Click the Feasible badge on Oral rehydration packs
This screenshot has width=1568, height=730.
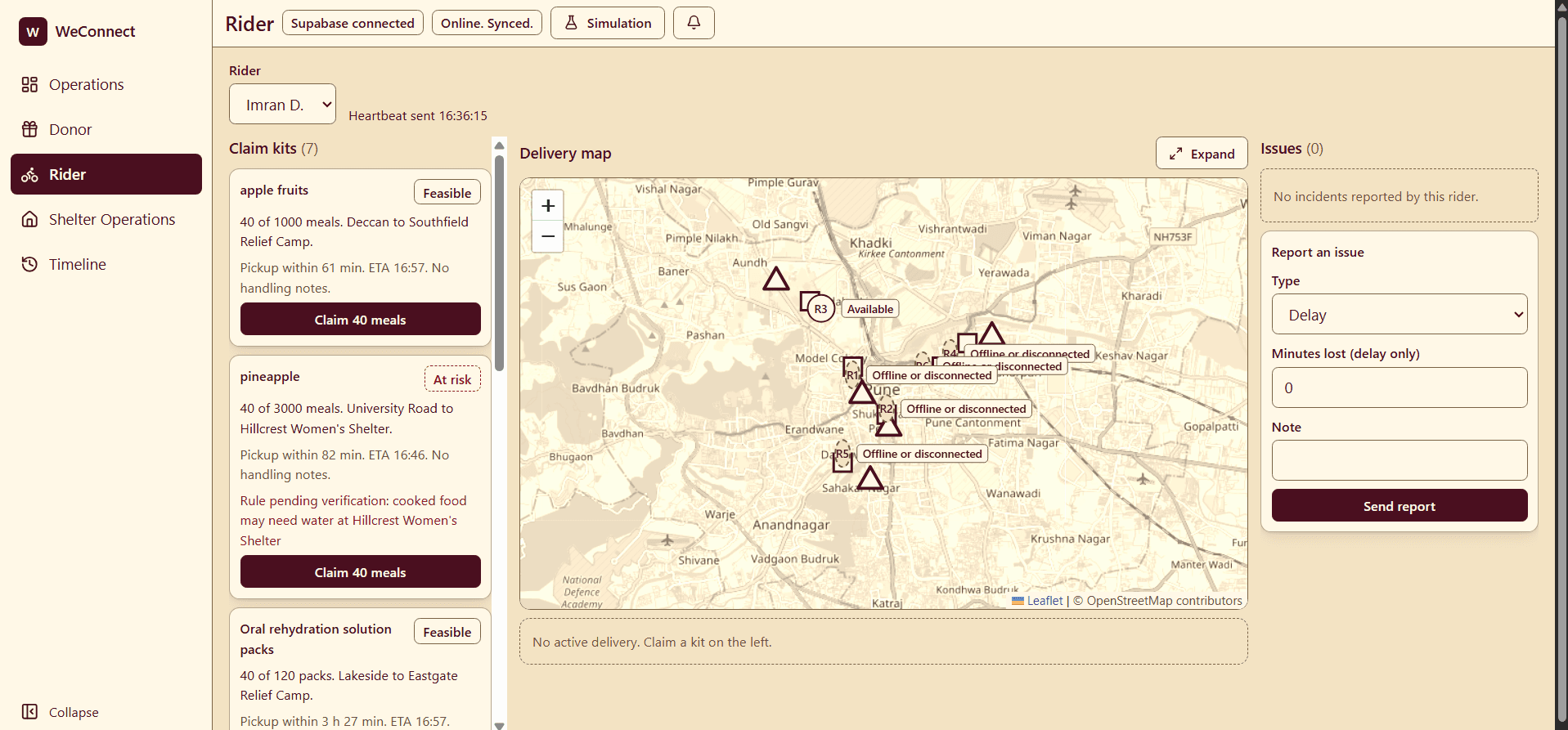(x=447, y=632)
